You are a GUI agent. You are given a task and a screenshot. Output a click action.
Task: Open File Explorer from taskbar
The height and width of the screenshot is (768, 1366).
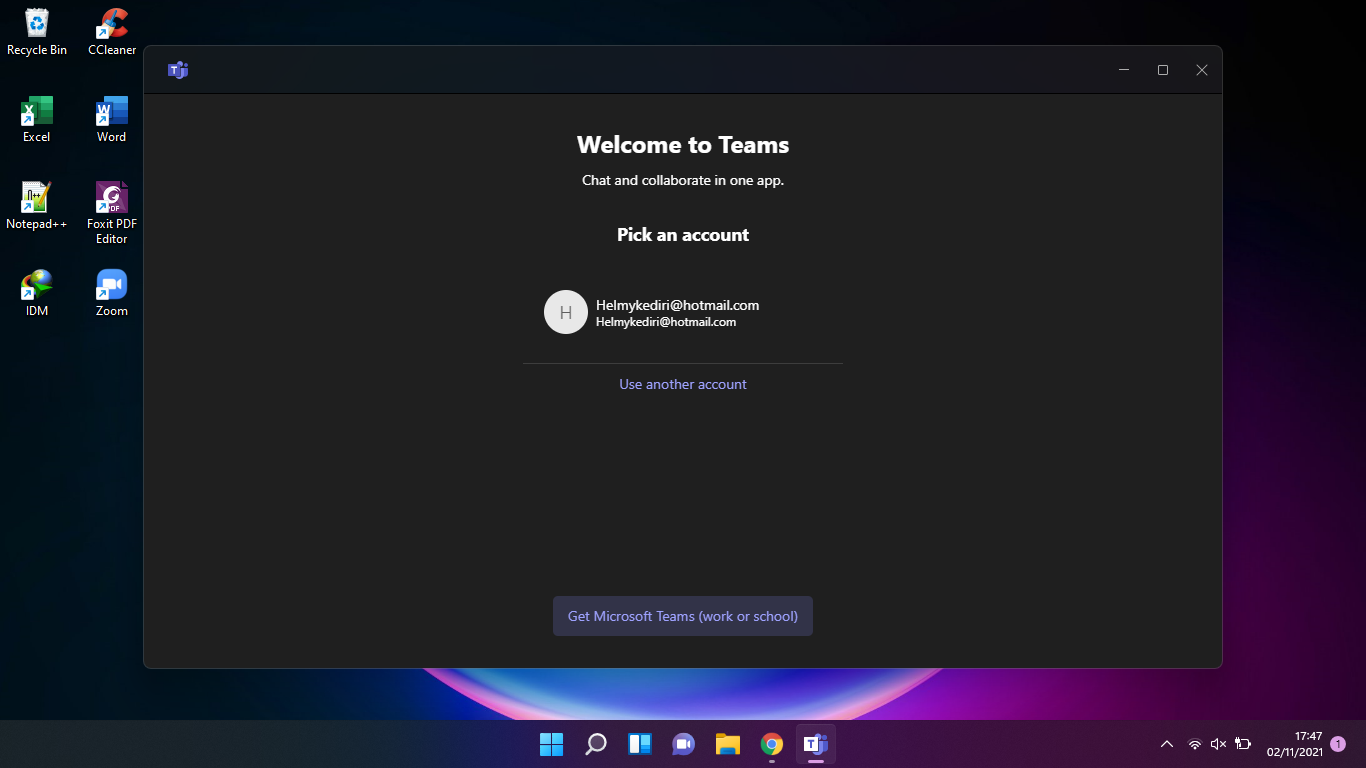(x=728, y=744)
